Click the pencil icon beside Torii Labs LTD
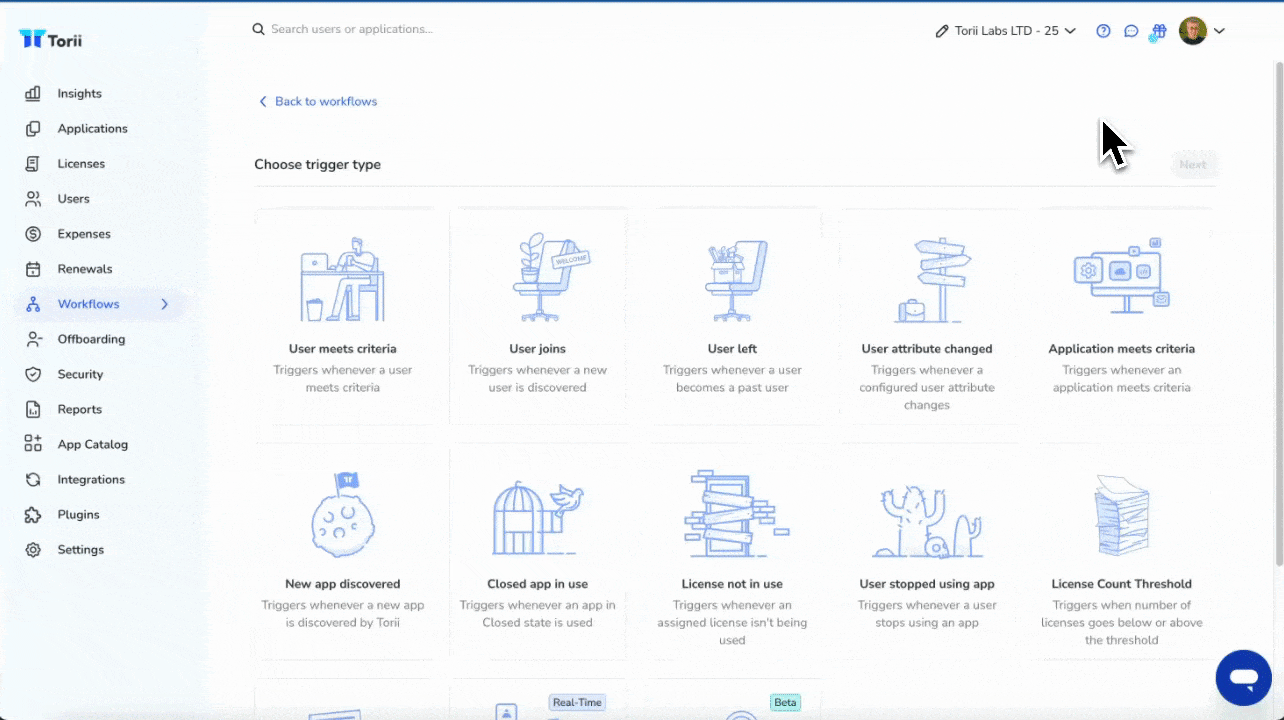 [941, 31]
